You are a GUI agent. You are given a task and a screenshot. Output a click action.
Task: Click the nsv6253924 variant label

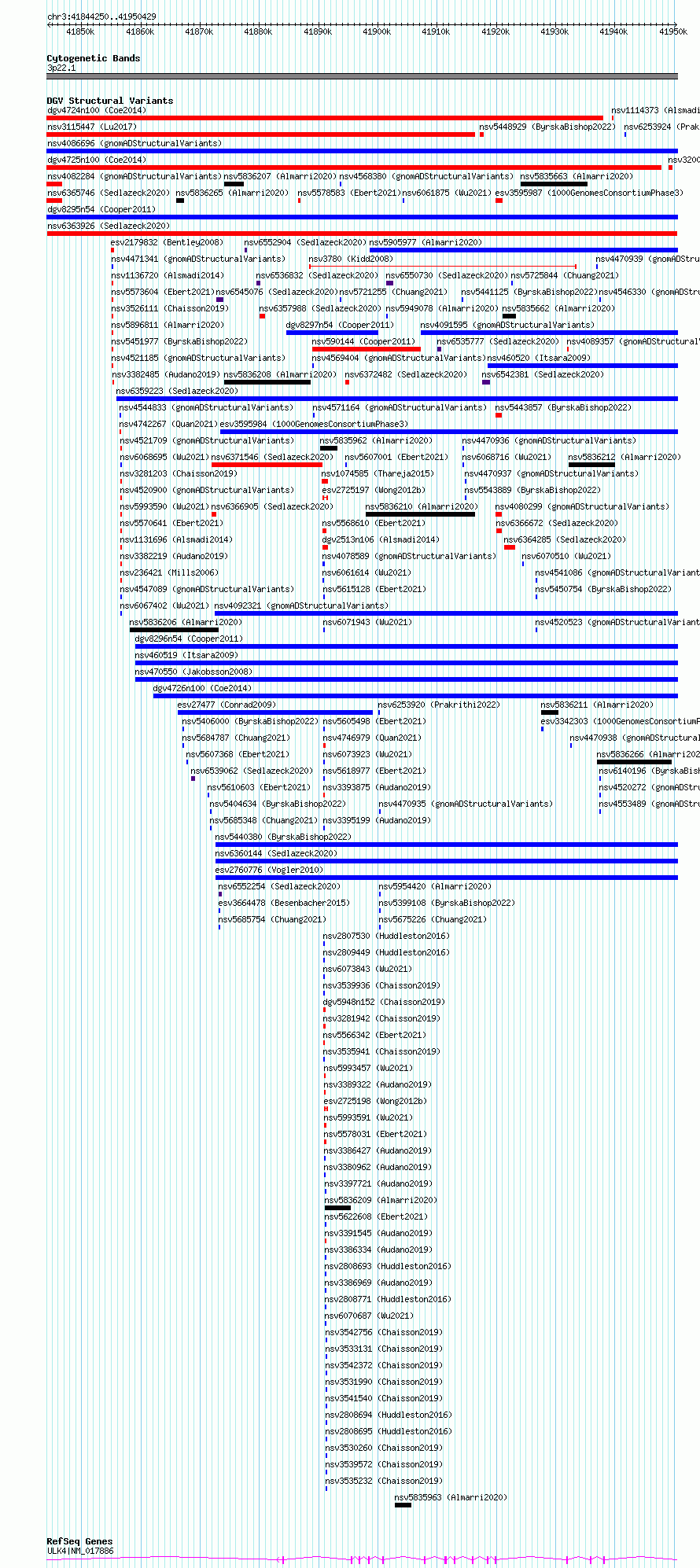[x=661, y=127]
